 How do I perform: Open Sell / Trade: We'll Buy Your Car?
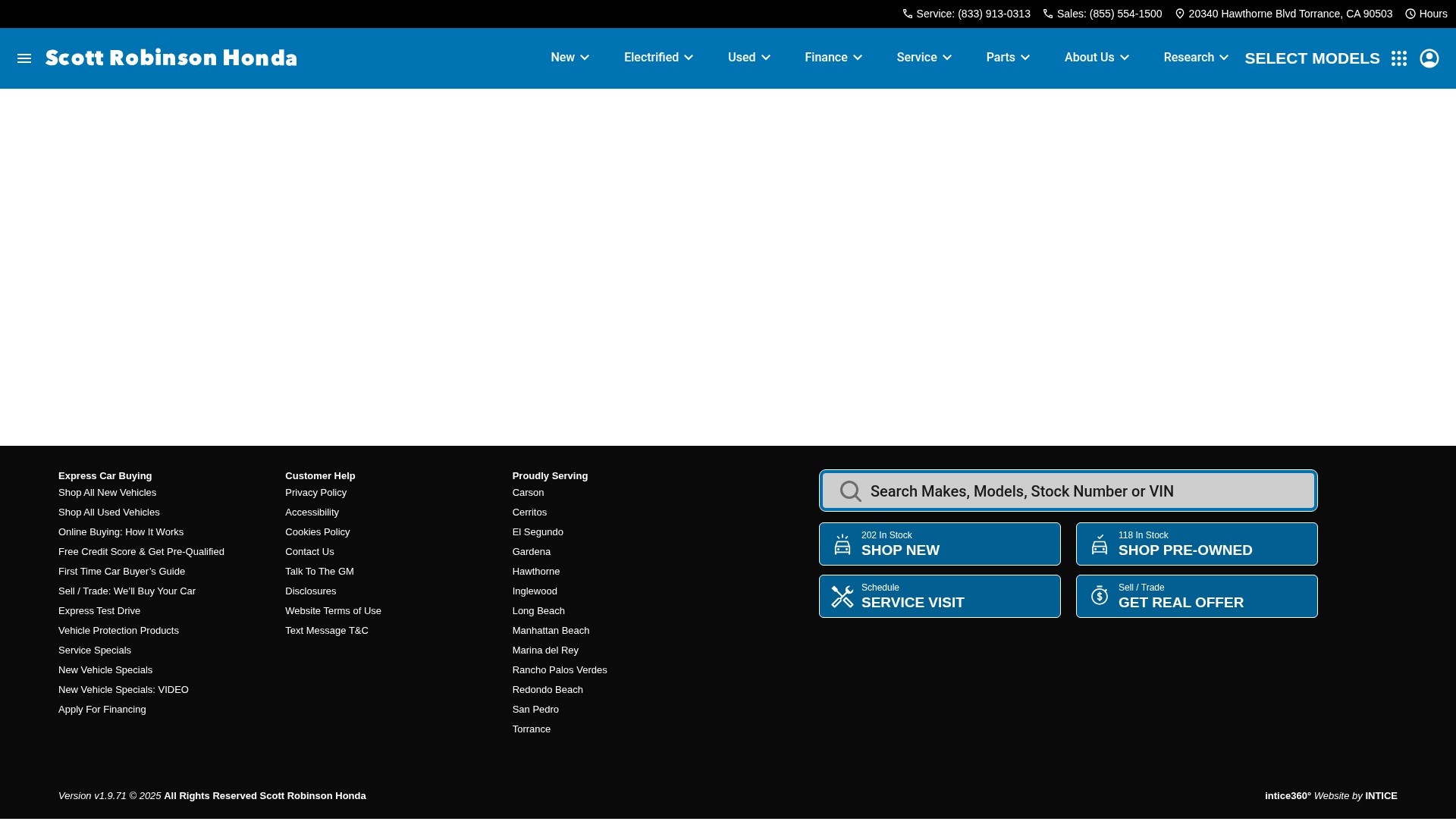(127, 591)
